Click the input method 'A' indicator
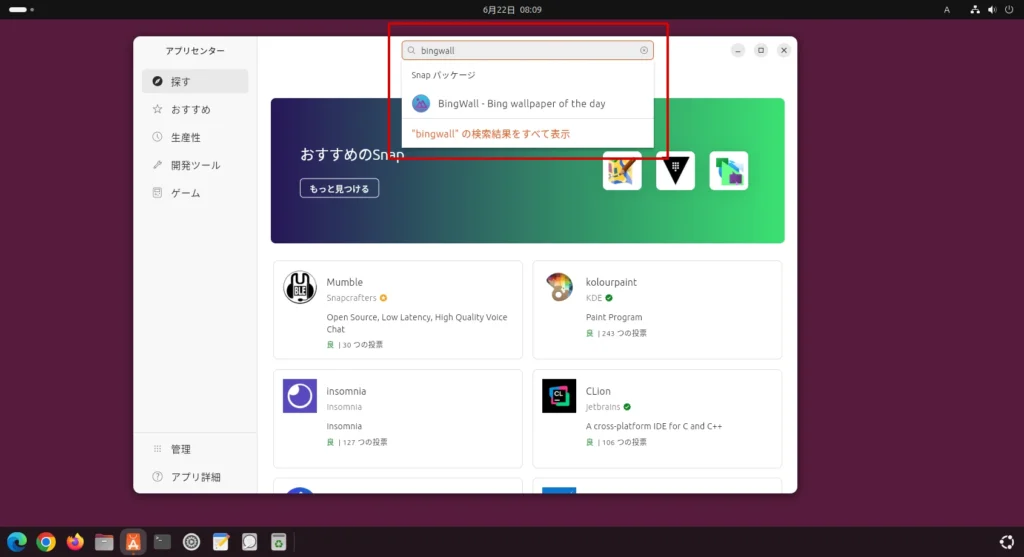 946,10
